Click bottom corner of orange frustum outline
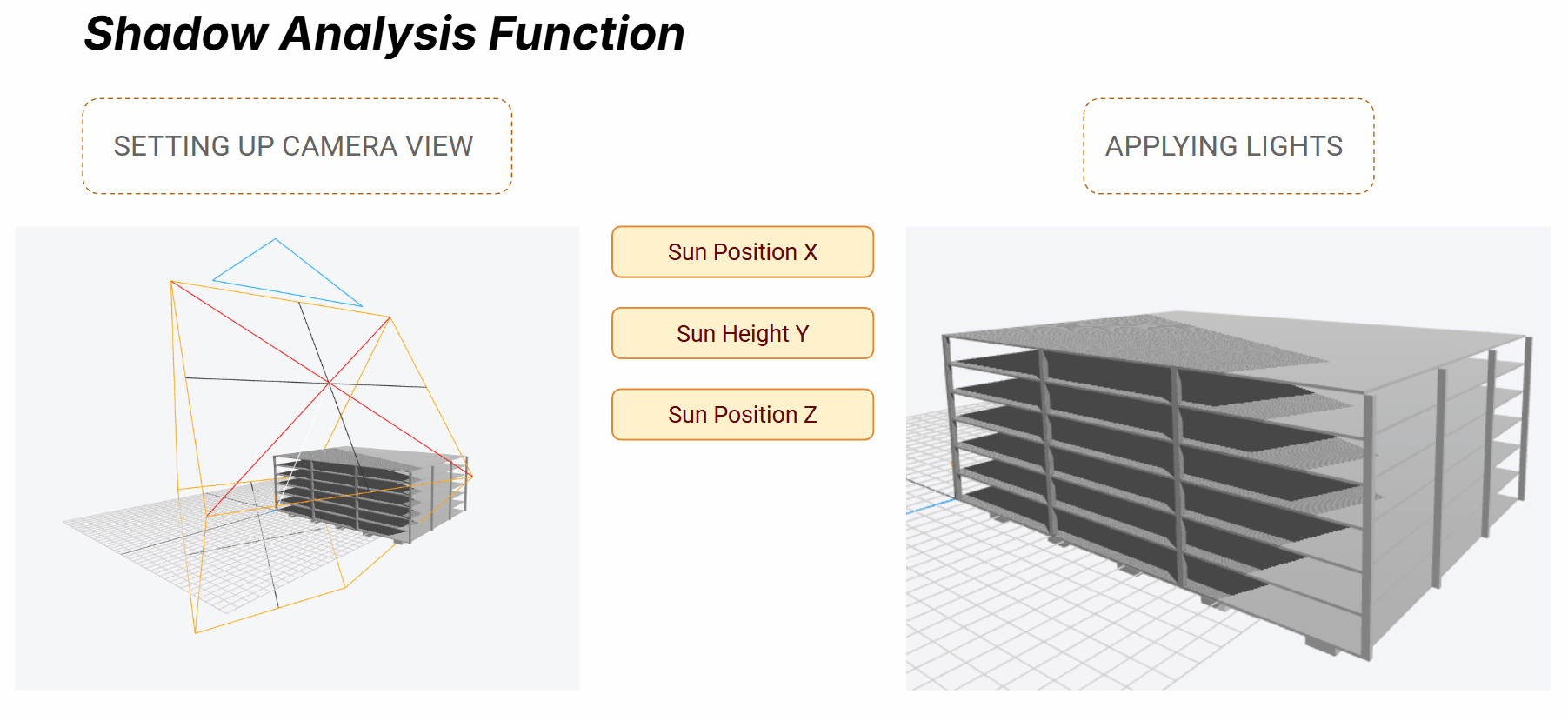Screen dimensions: 1568x721 point(196,632)
